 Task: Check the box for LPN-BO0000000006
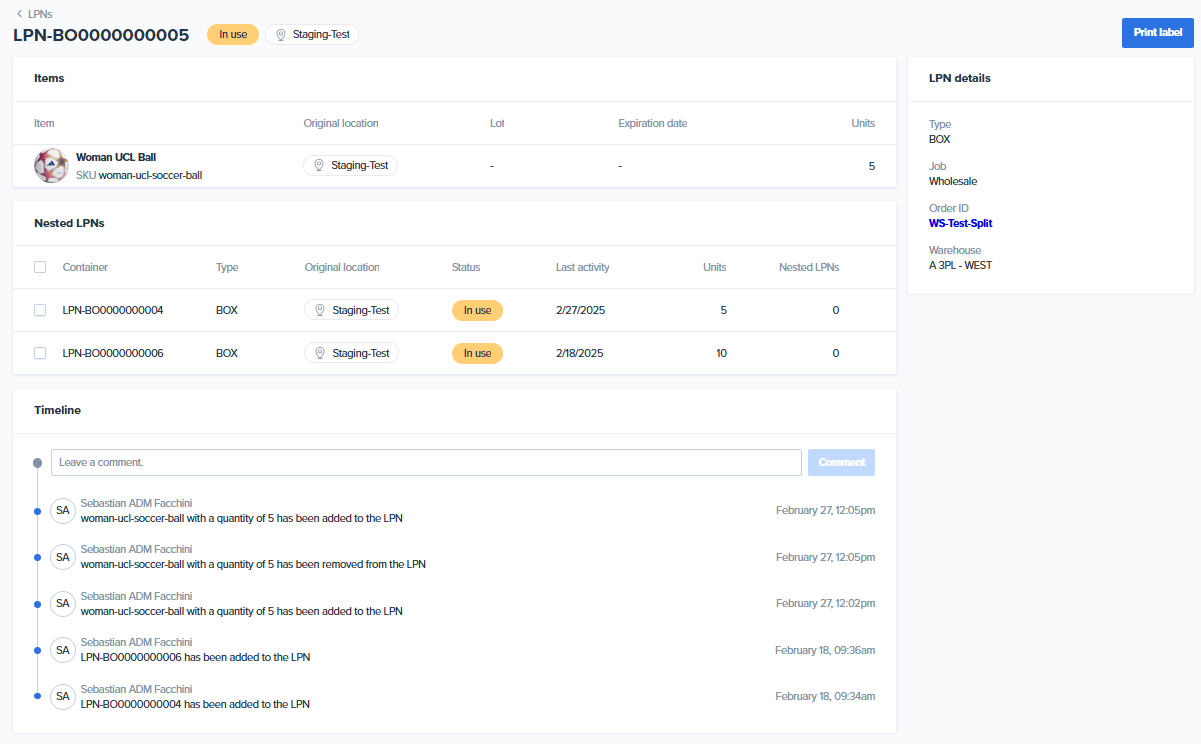point(39,352)
